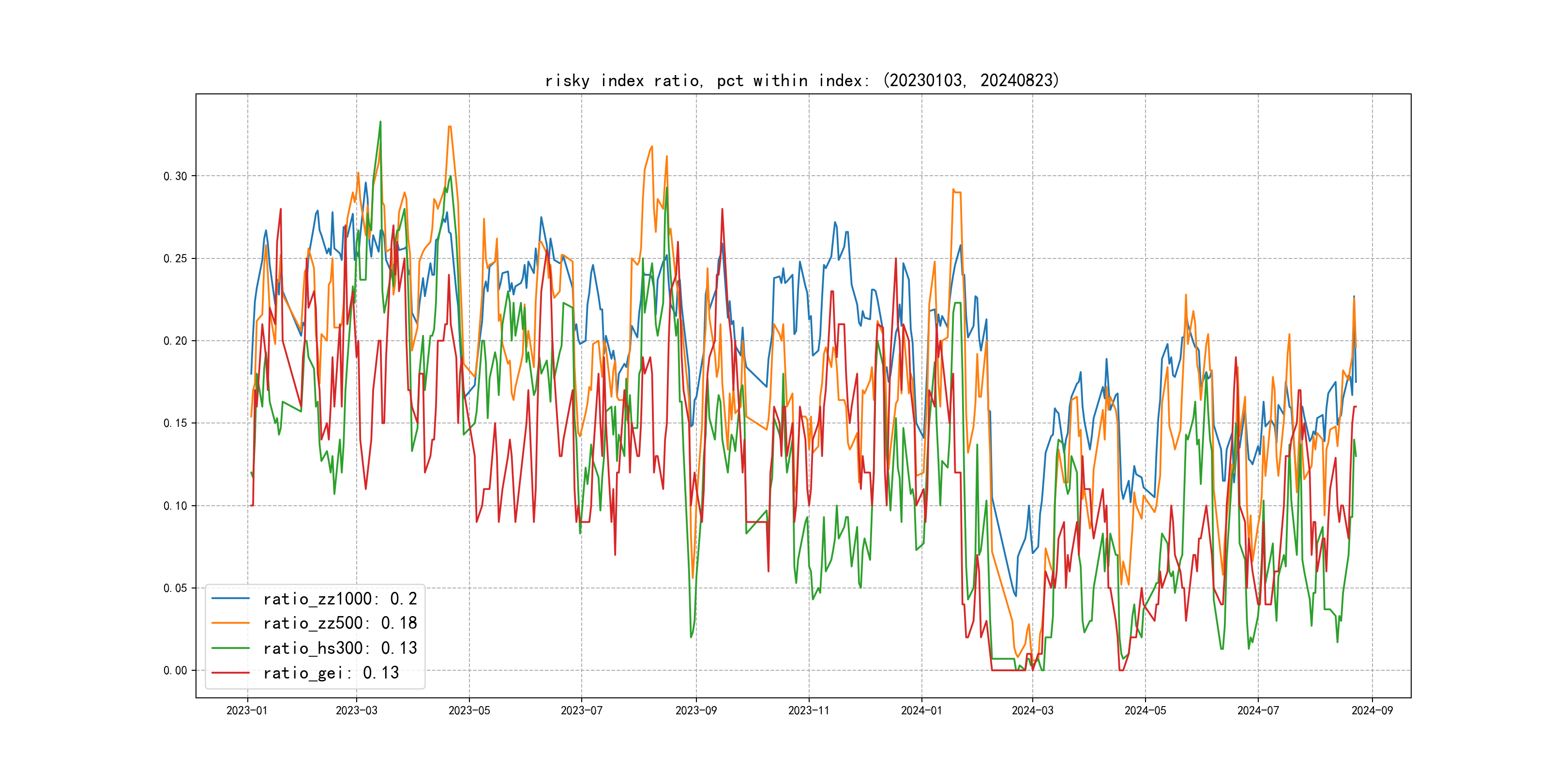Click the 0.00 y-axis tick label
This screenshot has width=1568, height=784.
click(x=175, y=670)
